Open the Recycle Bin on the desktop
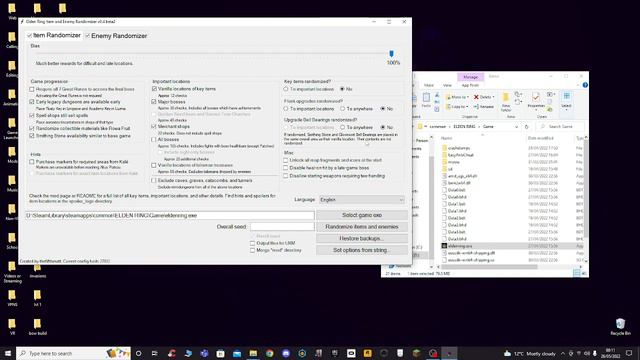 pos(620,327)
